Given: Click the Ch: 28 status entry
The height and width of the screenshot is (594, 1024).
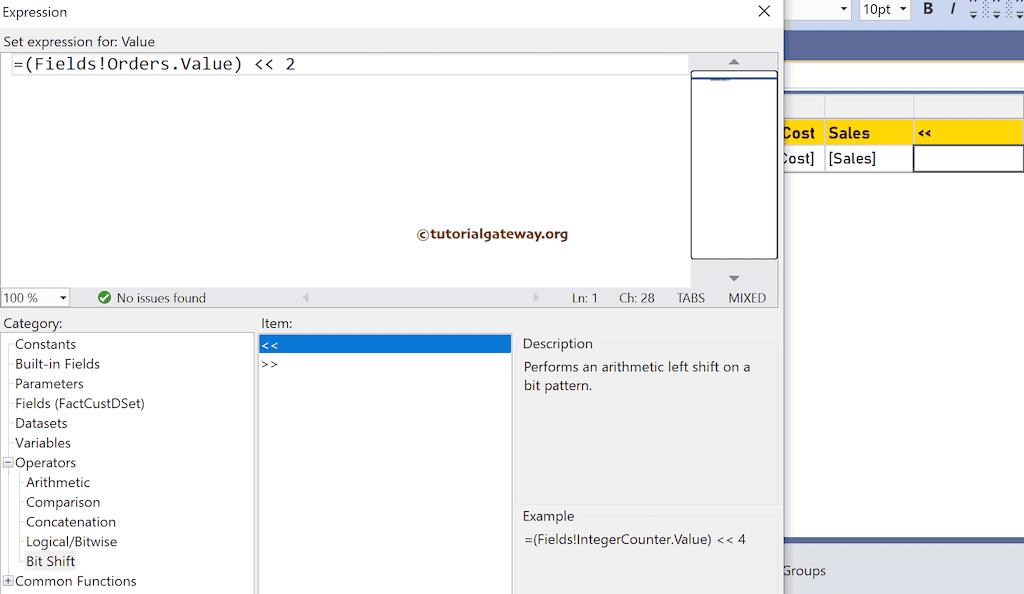Looking at the screenshot, I should [x=637, y=298].
